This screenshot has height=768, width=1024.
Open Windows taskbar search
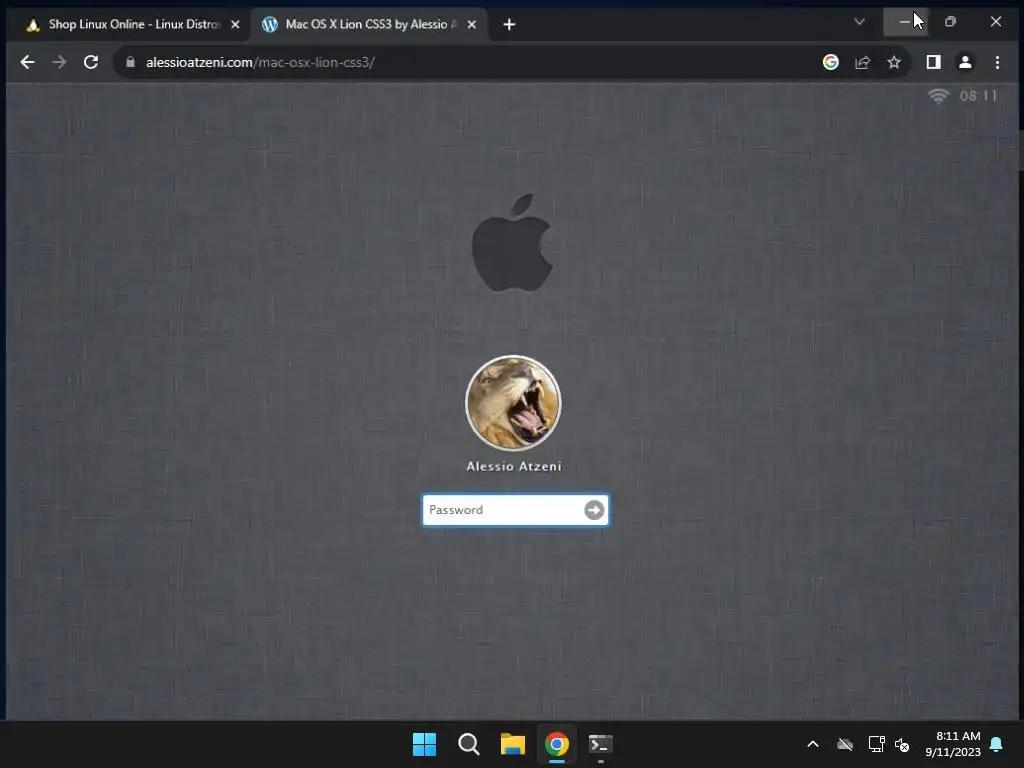click(468, 744)
